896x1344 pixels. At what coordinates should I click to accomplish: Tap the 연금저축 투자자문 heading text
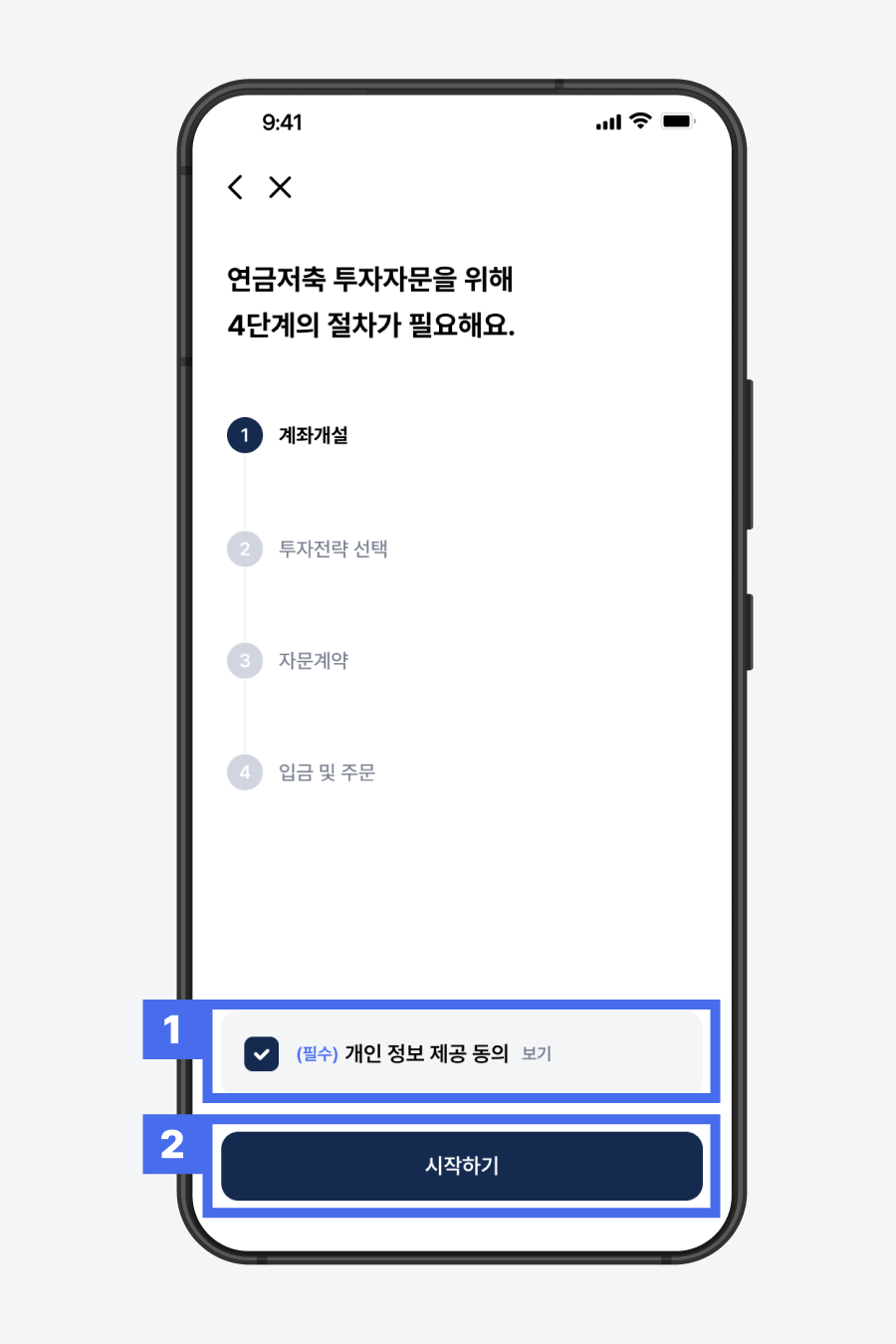(369, 279)
